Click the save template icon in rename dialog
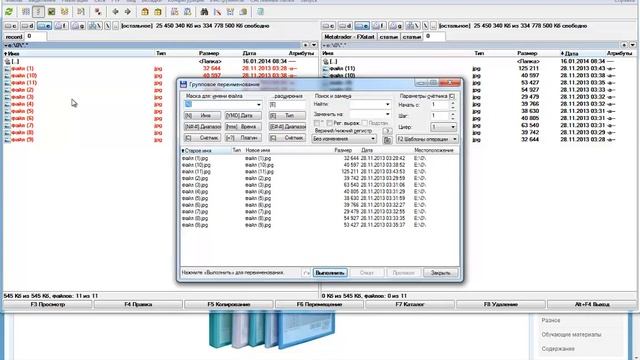640x360 pixels. (387, 140)
